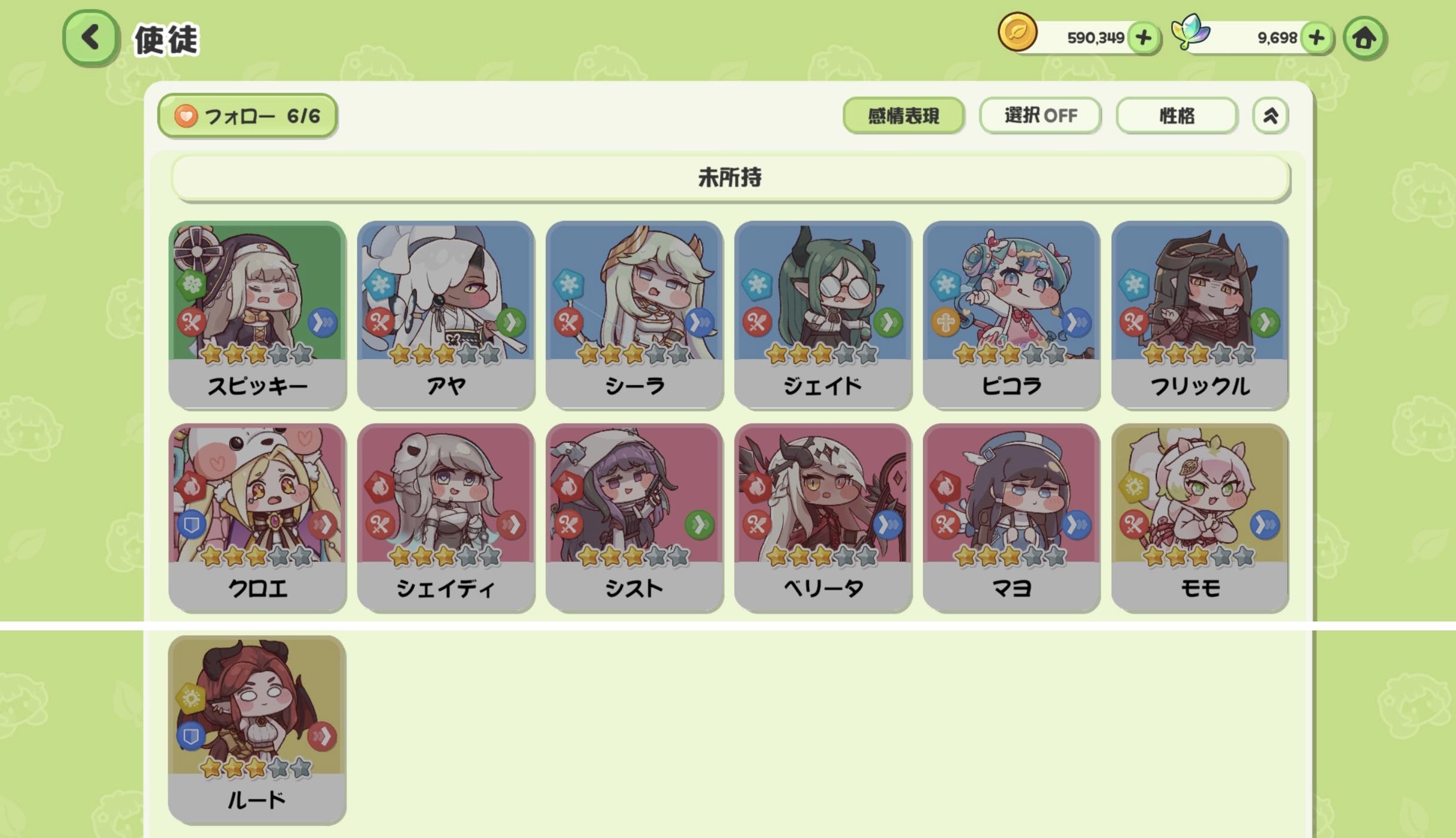The height and width of the screenshot is (838, 1456).
Task: Toggle the フォロー 6/6 filter
Action: [247, 115]
